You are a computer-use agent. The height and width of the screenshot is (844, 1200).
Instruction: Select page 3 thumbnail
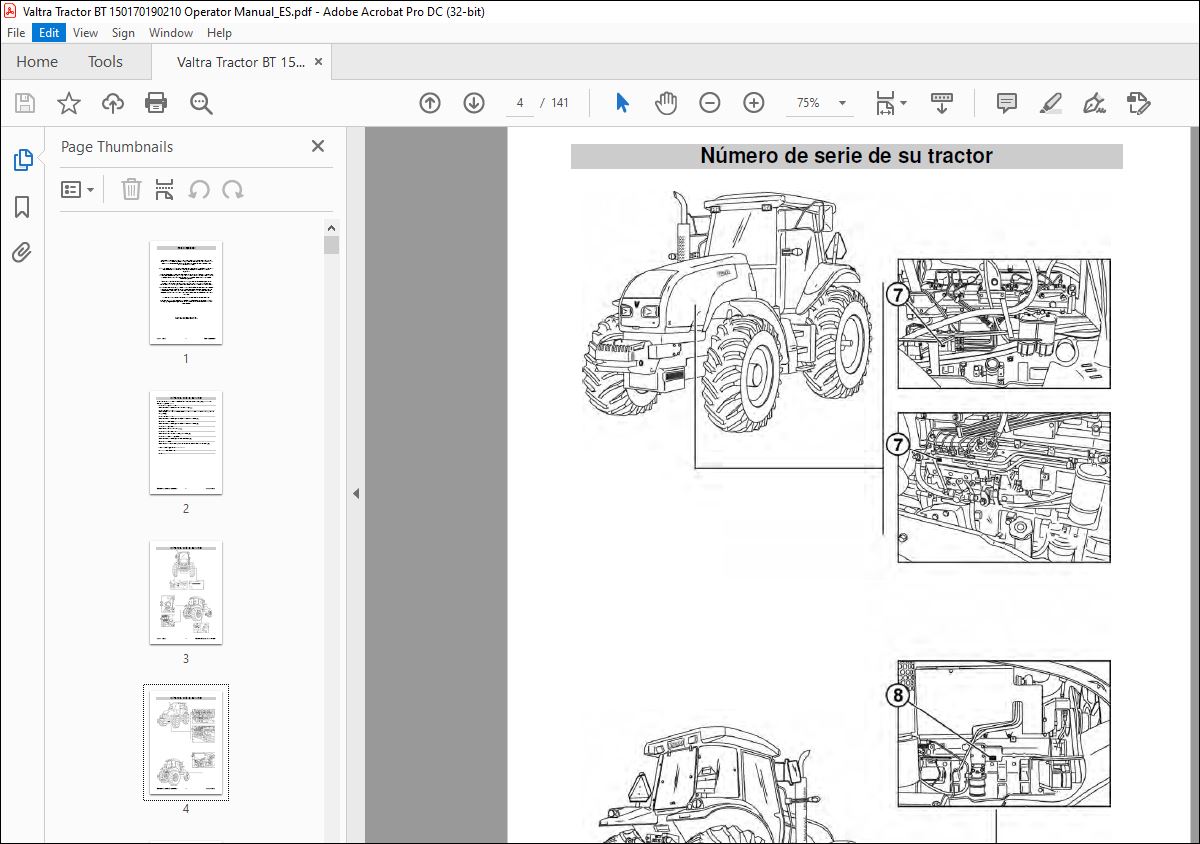pyautogui.click(x=186, y=593)
